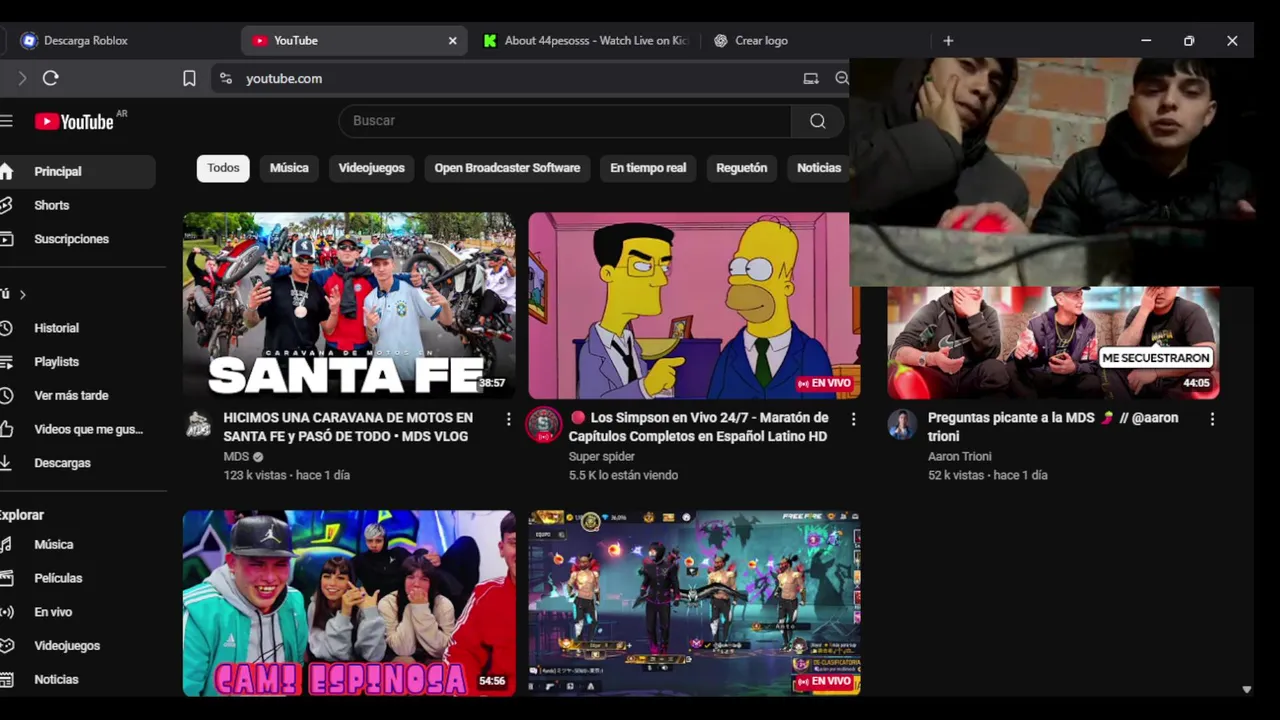Reload the page with refresh icon
This screenshot has width=1280, height=720.
[51, 78]
